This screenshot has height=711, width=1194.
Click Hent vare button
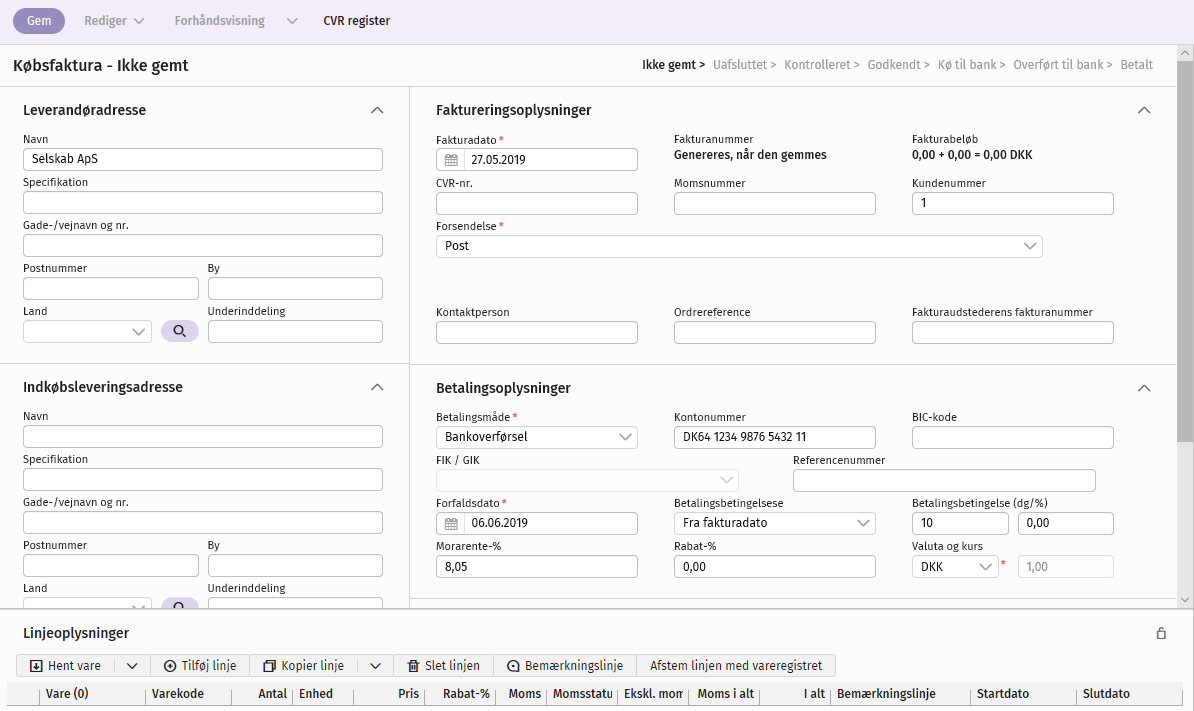[x=65, y=666]
